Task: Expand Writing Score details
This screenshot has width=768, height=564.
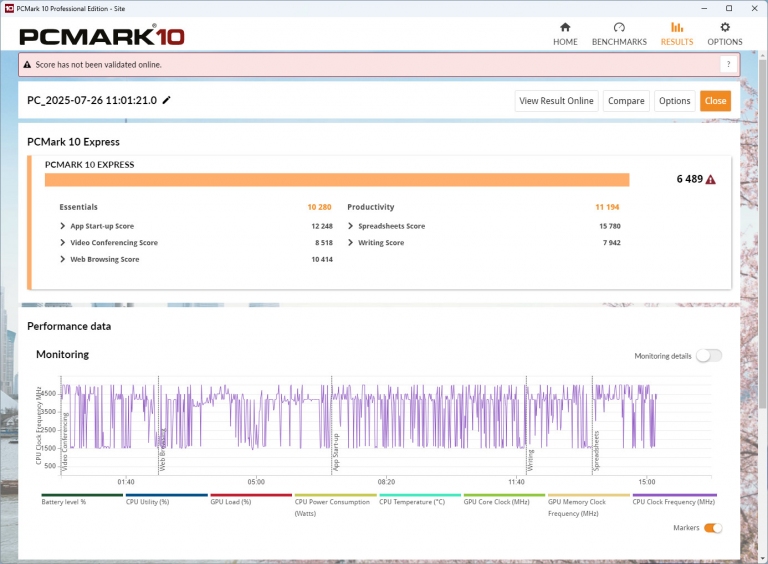Action: (x=350, y=242)
